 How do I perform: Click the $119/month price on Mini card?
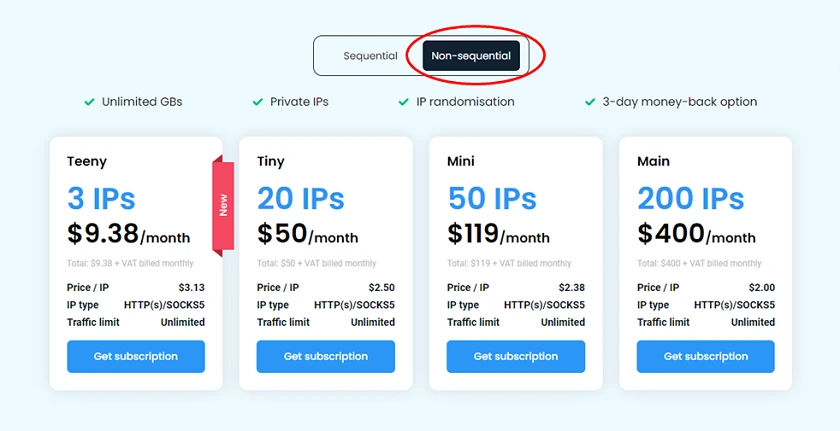498,234
